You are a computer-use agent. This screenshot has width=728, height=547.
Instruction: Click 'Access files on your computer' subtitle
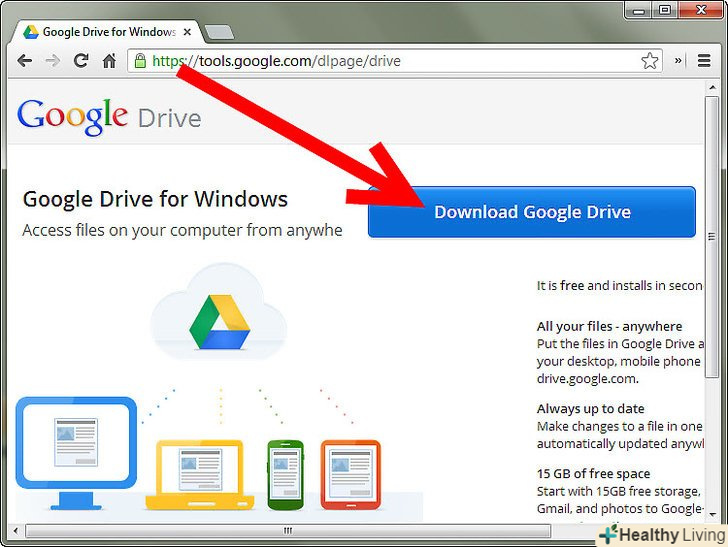[182, 230]
